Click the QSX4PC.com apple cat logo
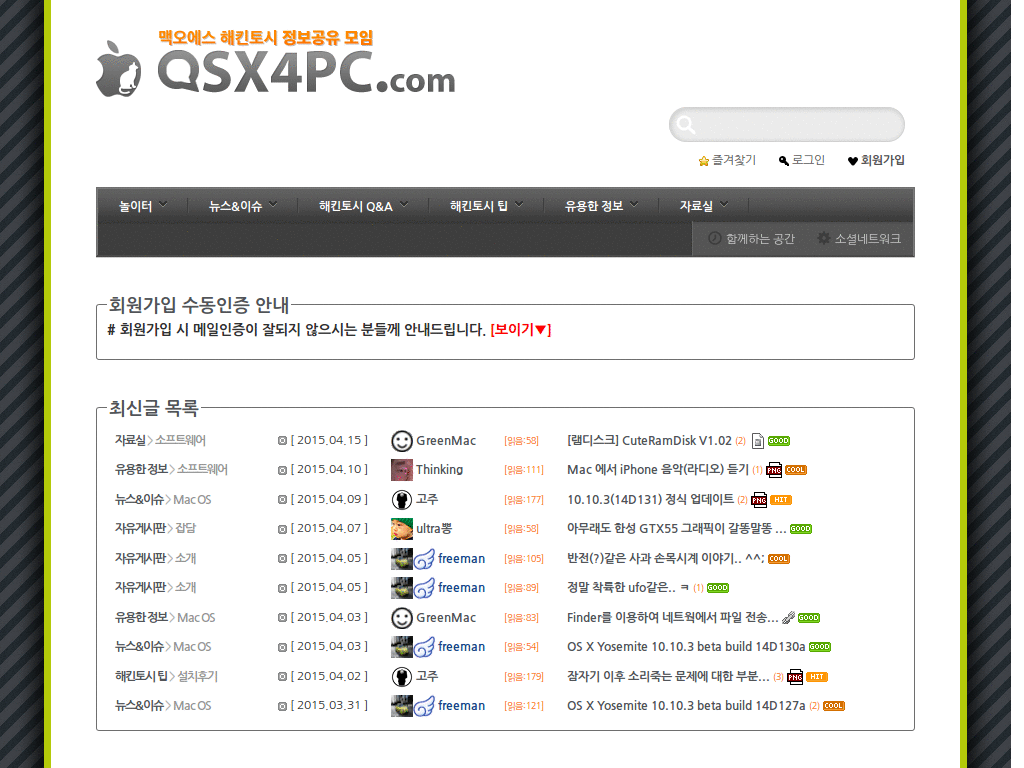Viewport: 1024px width, 768px height. coord(119,69)
